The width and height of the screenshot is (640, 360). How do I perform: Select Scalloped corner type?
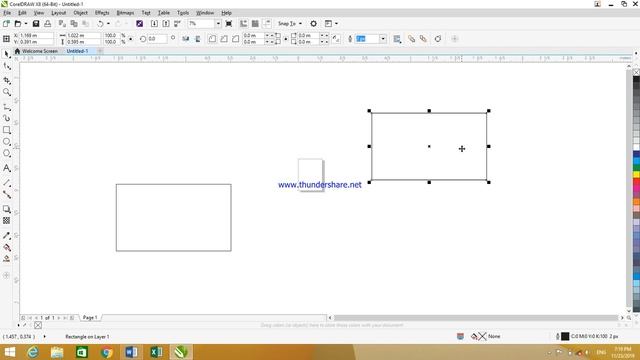[224, 39]
